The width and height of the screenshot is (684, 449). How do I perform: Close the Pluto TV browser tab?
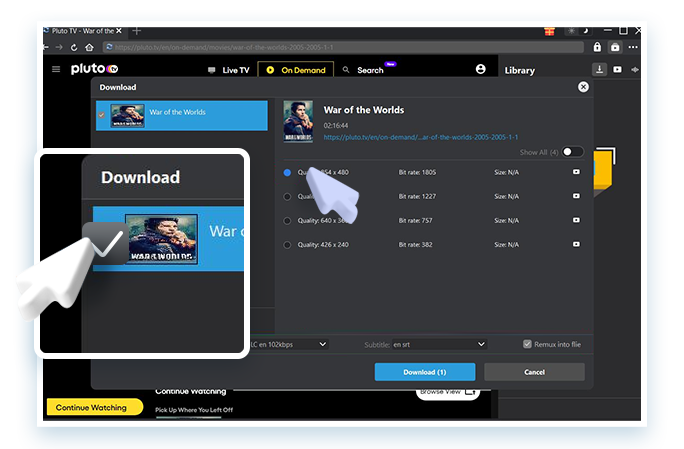(x=119, y=31)
